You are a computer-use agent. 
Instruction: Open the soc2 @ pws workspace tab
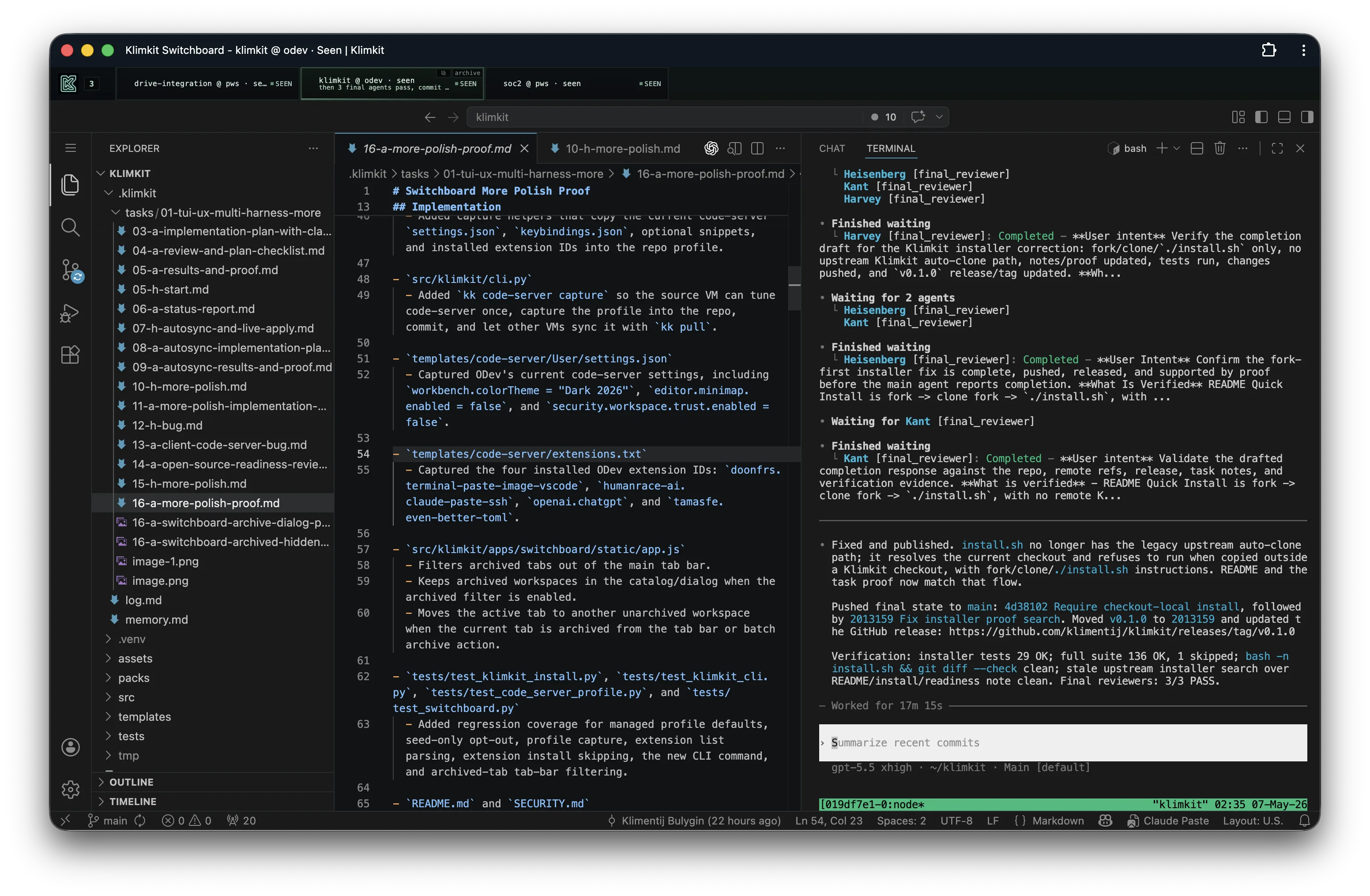click(577, 83)
